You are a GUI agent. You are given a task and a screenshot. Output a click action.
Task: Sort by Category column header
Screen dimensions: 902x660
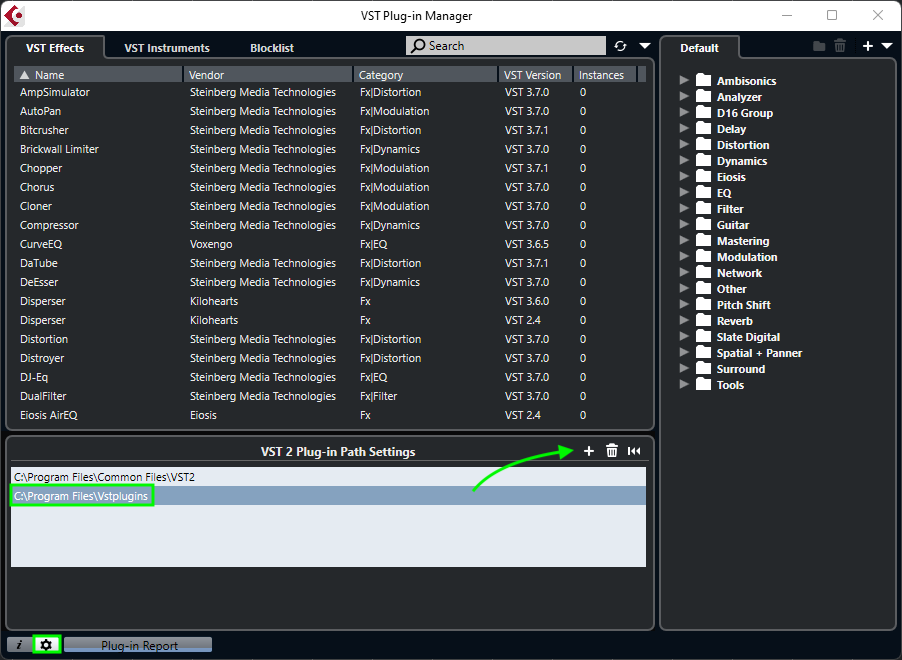425,75
